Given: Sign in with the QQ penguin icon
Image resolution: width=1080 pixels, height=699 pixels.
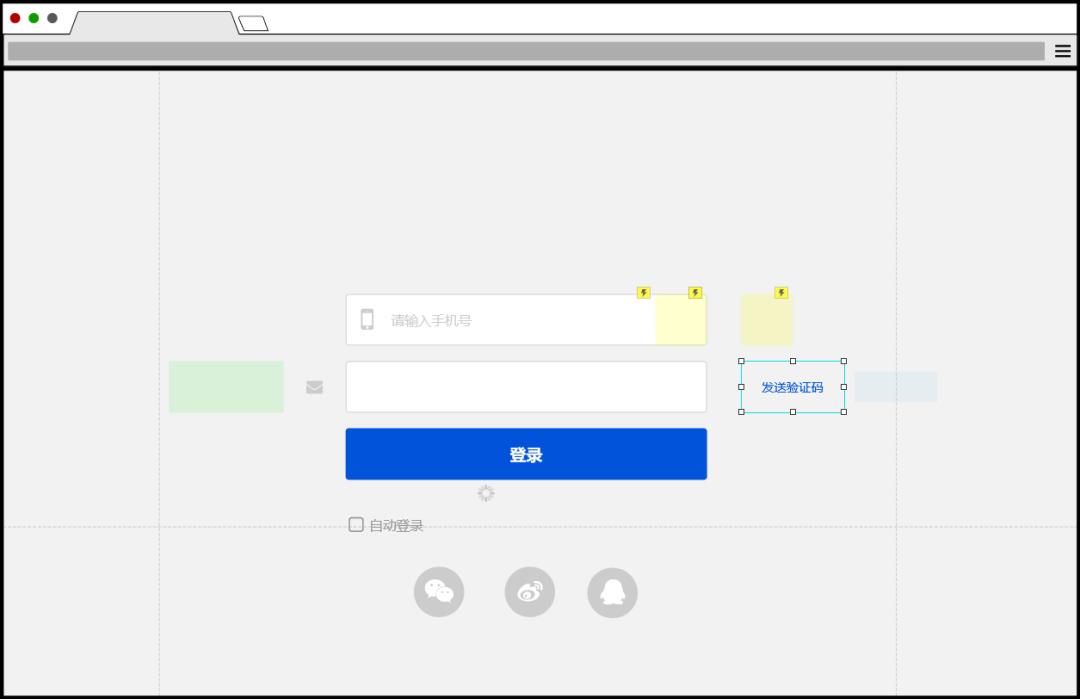Looking at the screenshot, I should 612,592.
